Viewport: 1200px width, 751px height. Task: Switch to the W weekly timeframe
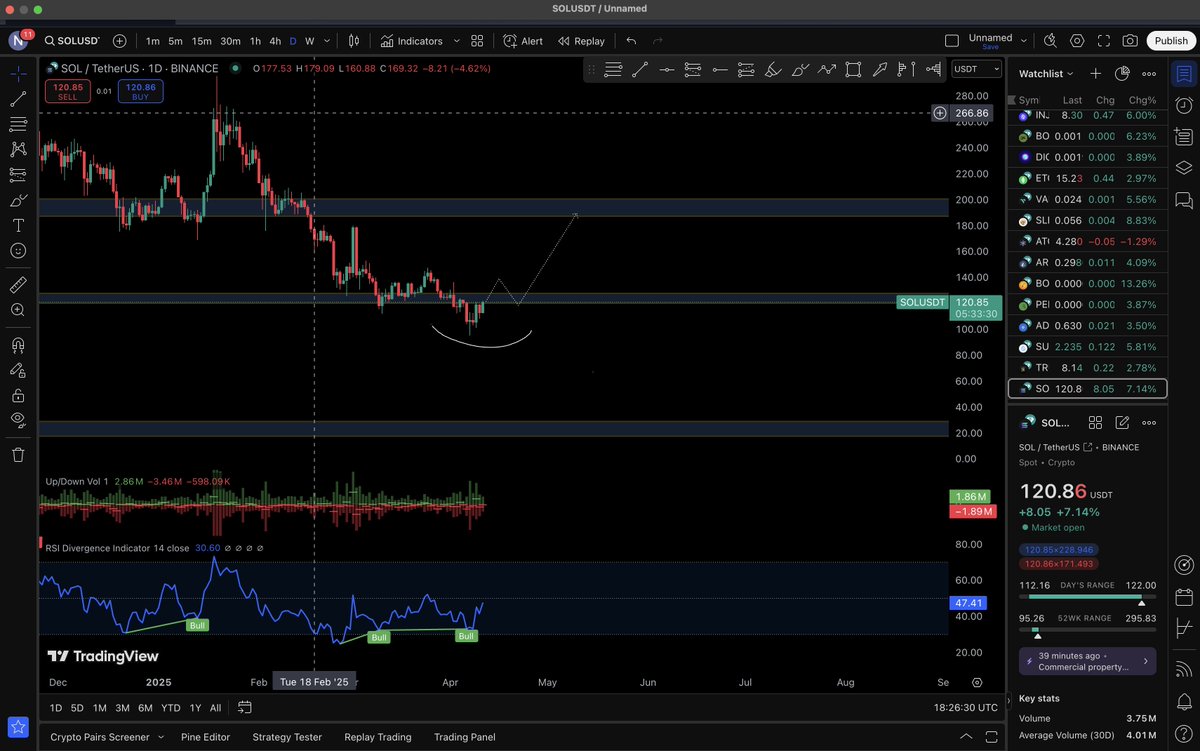[x=309, y=41]
